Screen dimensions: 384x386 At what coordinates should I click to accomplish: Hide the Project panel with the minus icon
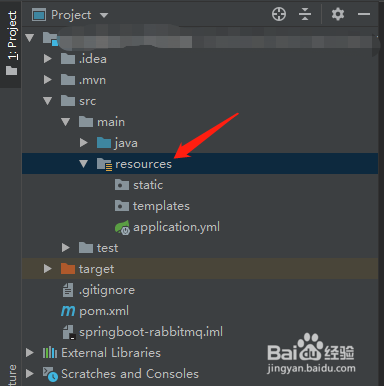click(x=364, y=14)
